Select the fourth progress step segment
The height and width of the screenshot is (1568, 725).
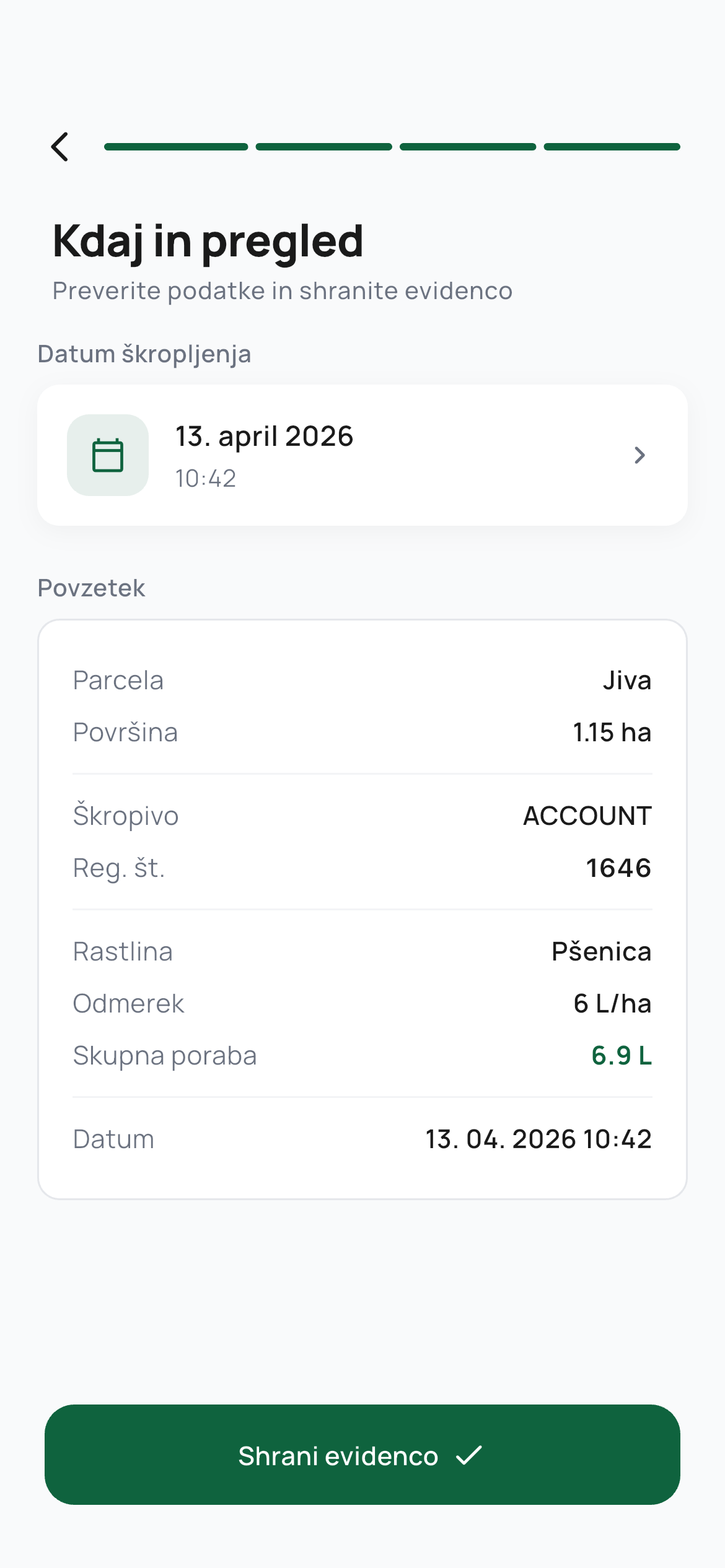[x=612, y=147]
